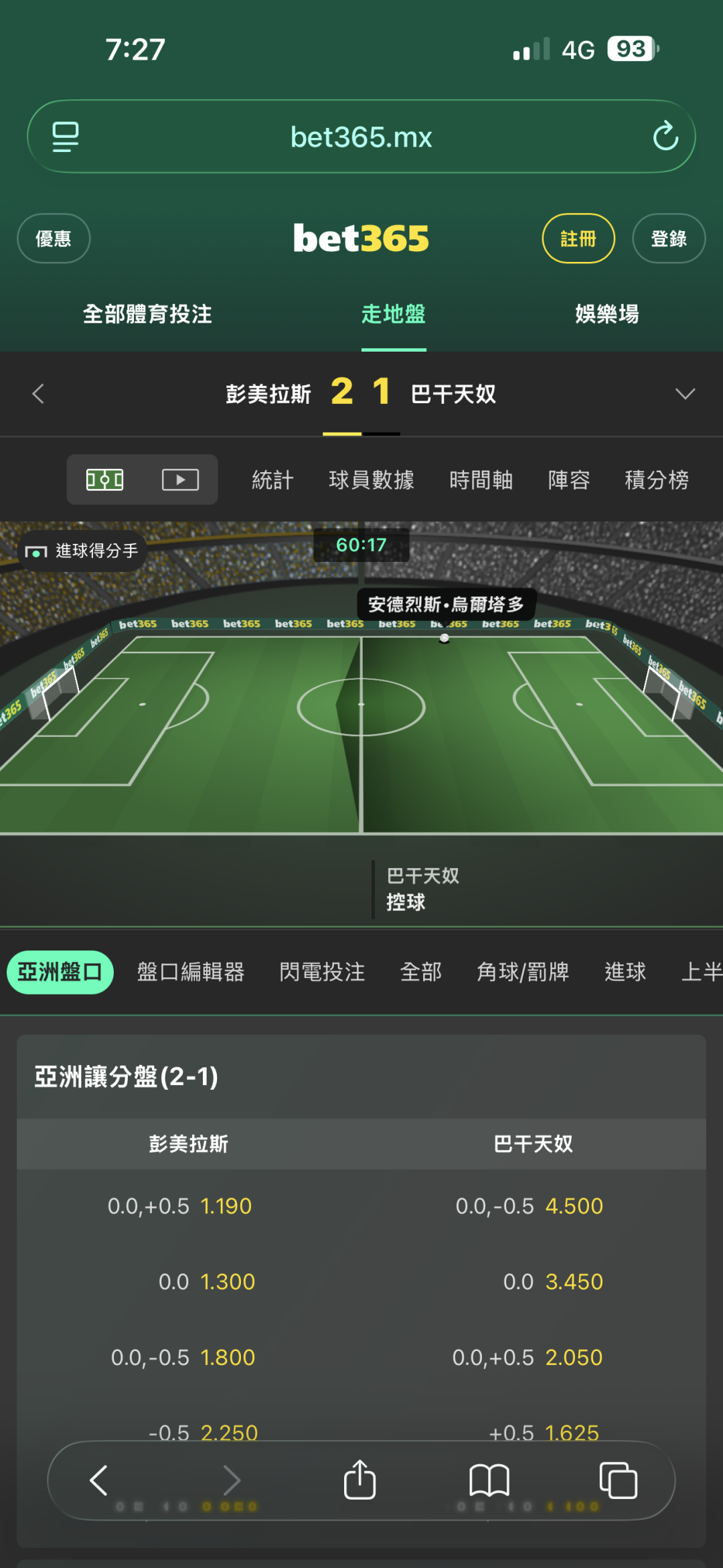Viewport: 723px width, 1568px height.
Task: Click the 登錄 login button
Action: coord(669,238)
